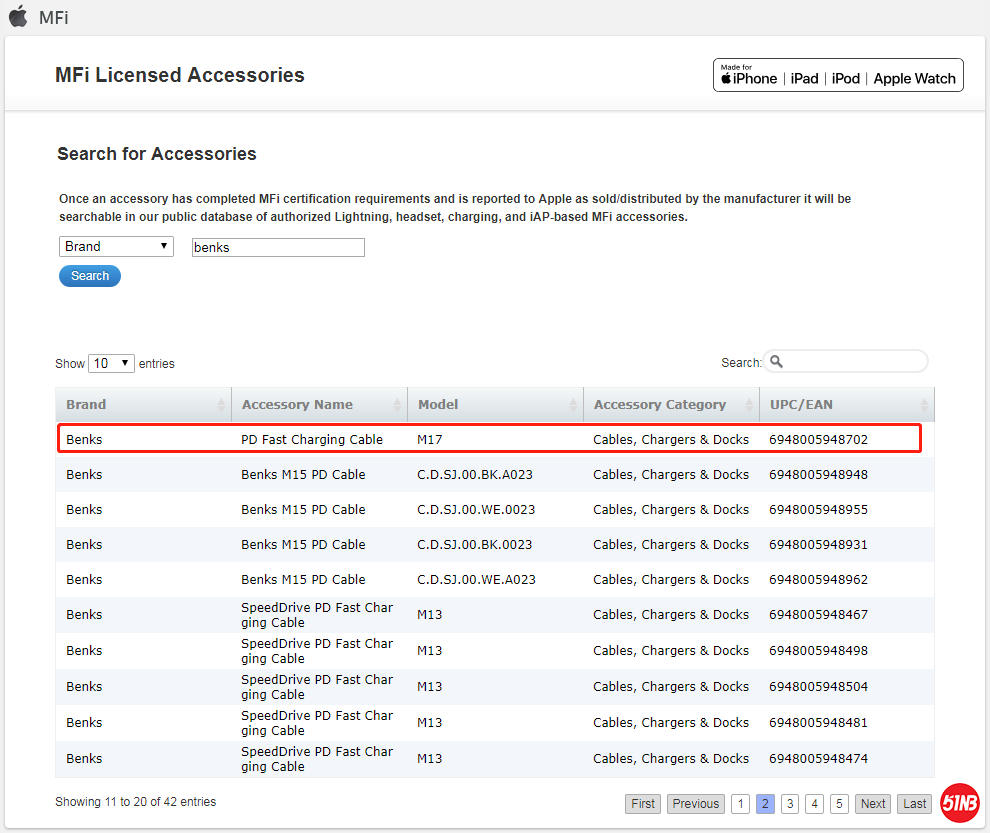Sort table by Brand column arrows

click(221, 405)
